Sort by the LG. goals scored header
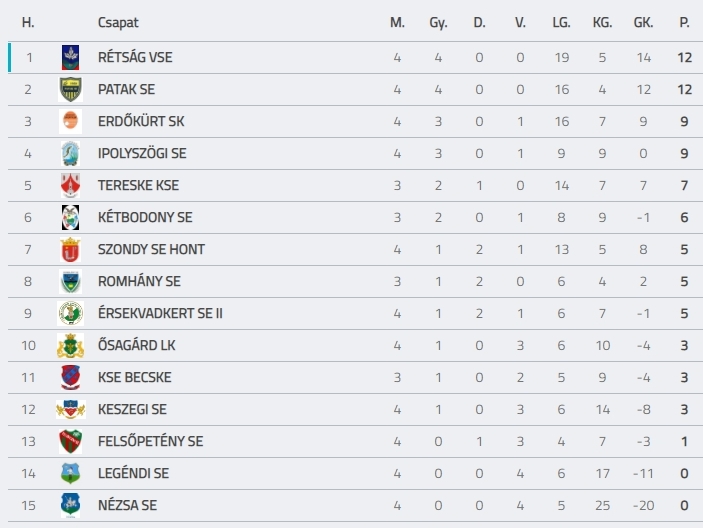This screenshot has height=528, width=703. 561,22
